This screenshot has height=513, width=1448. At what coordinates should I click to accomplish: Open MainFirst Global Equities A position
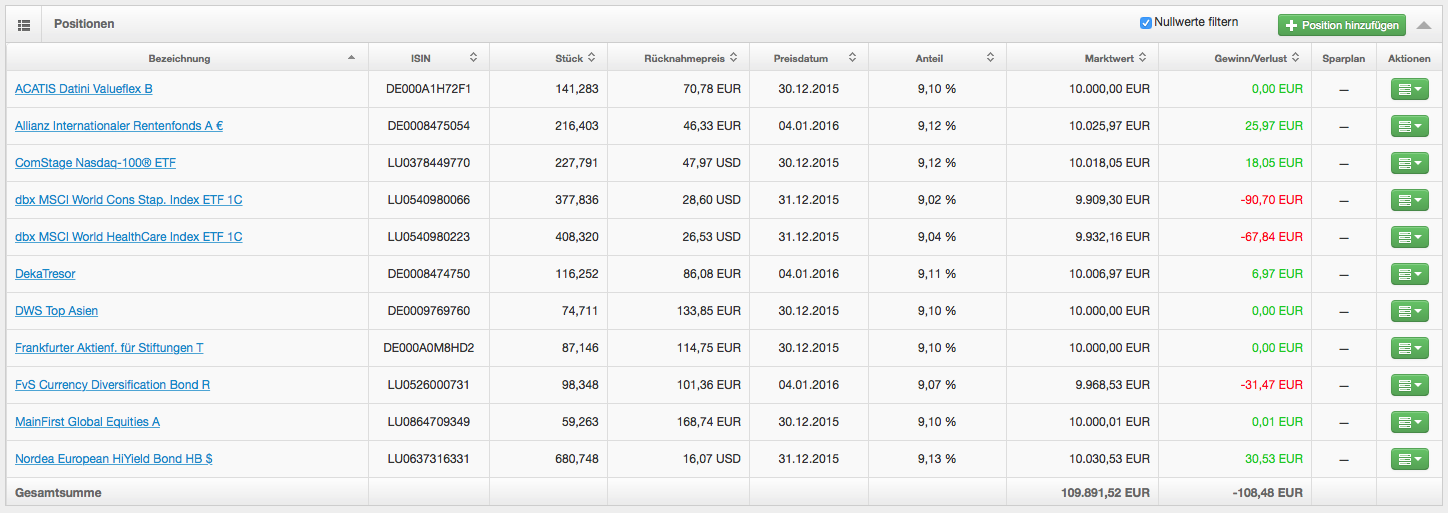(x=87, y=422)
